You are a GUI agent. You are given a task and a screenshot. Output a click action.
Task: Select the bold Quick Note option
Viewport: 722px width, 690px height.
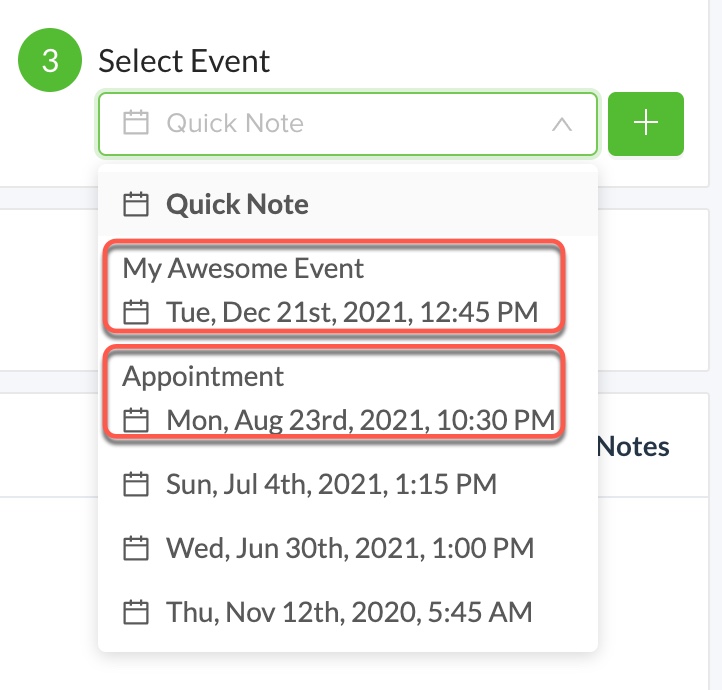(x=237, y=205)
